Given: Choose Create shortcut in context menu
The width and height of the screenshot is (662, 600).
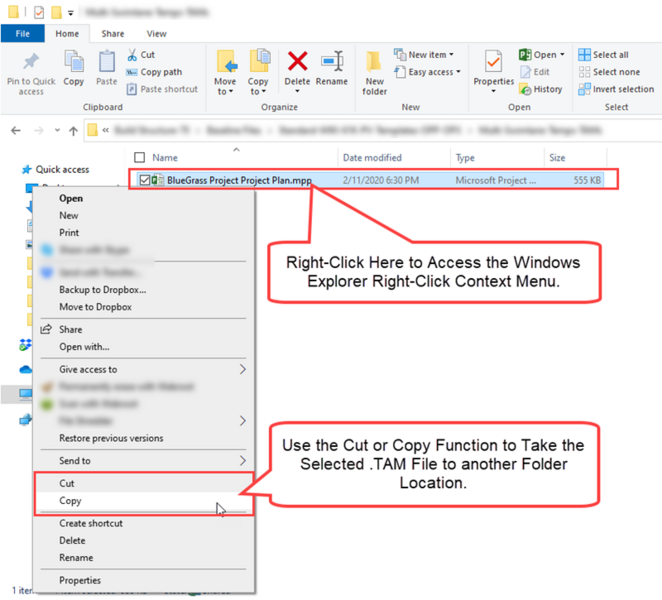Looking at the screenshot, I should 91,523.
